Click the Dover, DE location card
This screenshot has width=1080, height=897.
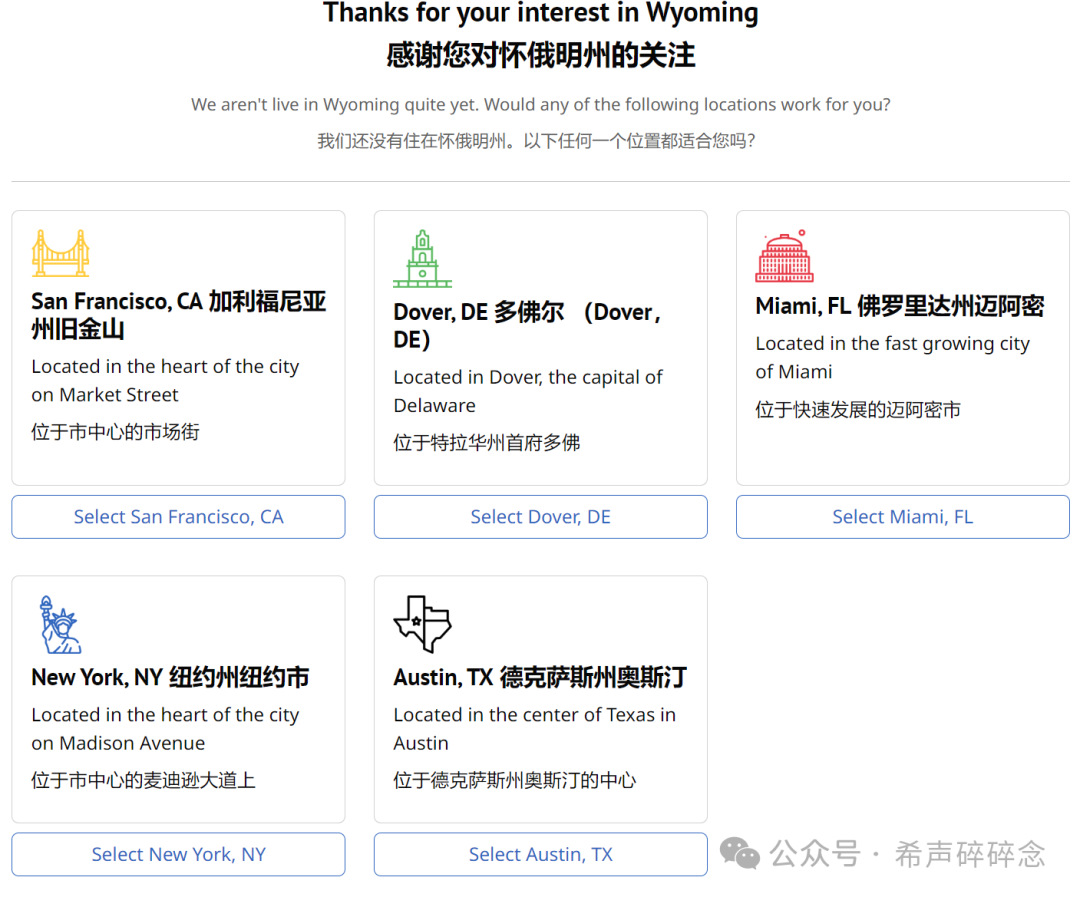coord(540,347)
